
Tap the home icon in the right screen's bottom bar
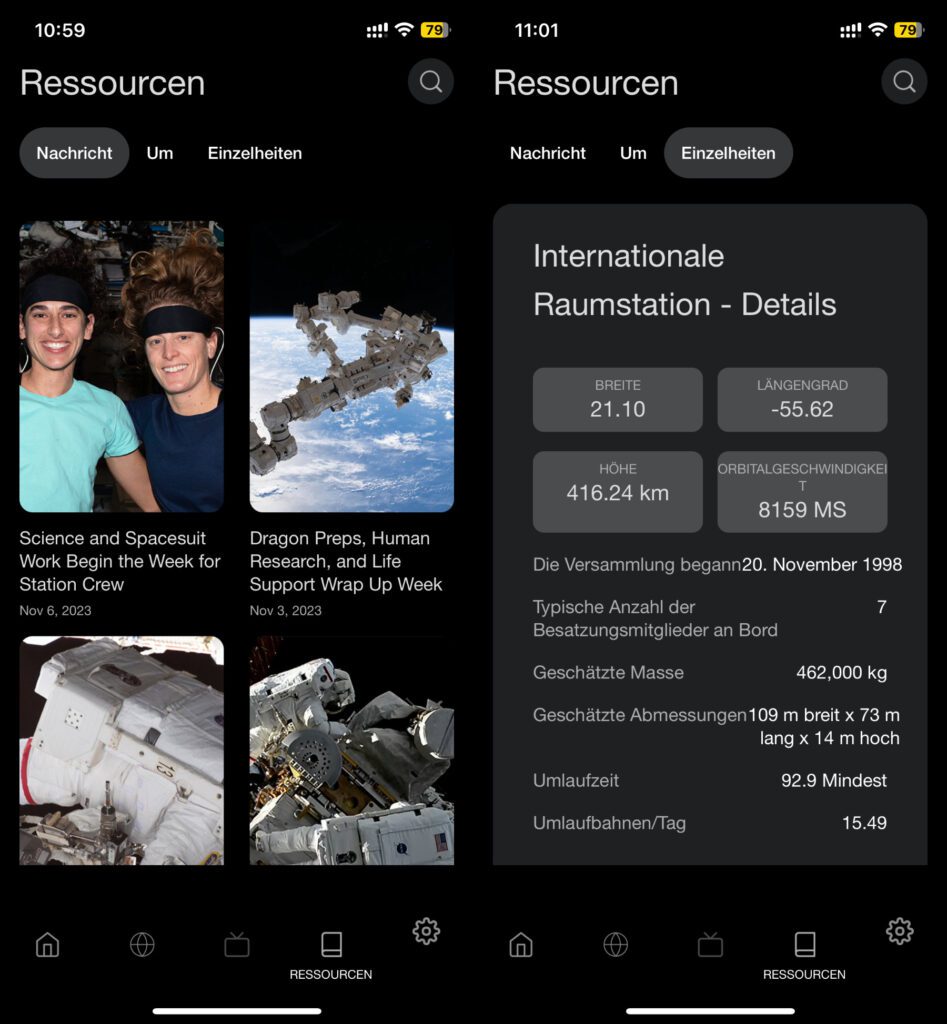click(x=520, y=944)
